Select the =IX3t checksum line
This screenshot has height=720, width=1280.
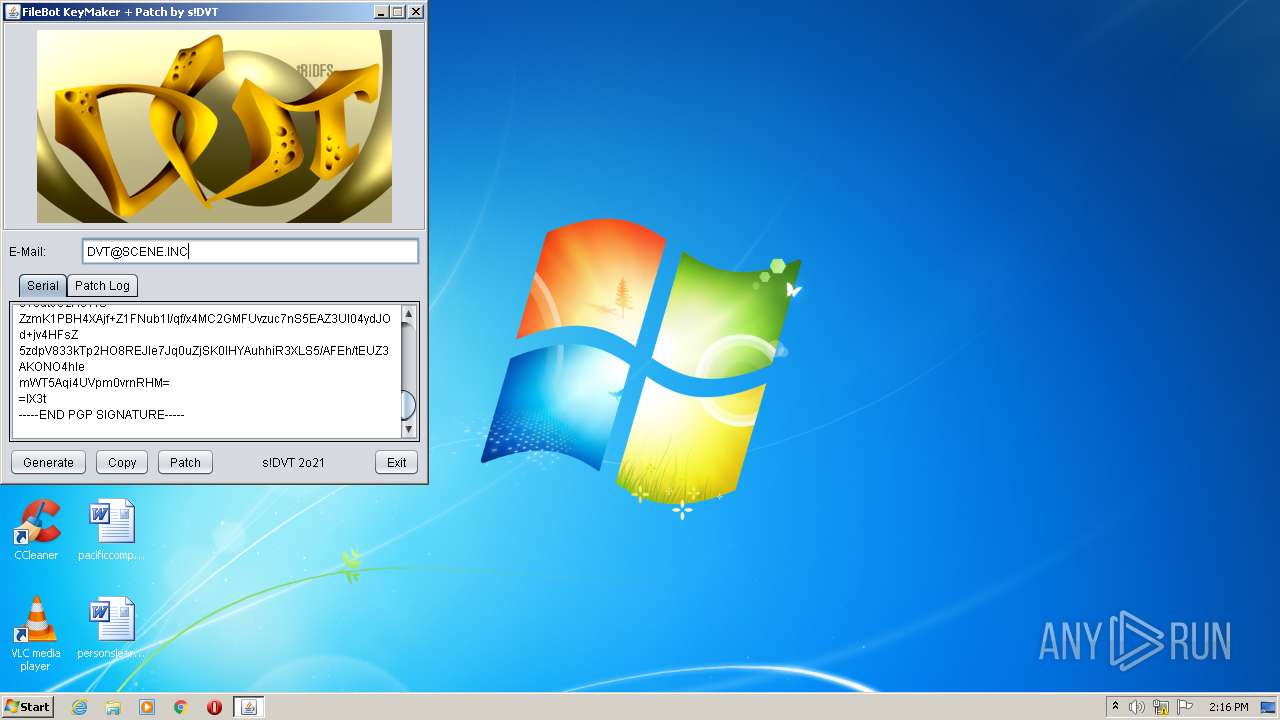tap(32, 398)
